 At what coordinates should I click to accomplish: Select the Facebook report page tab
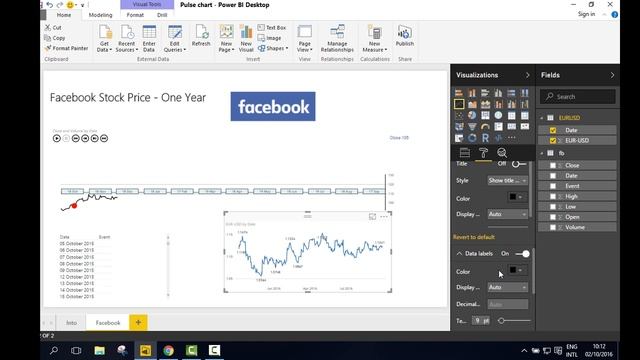coord(108,322)
